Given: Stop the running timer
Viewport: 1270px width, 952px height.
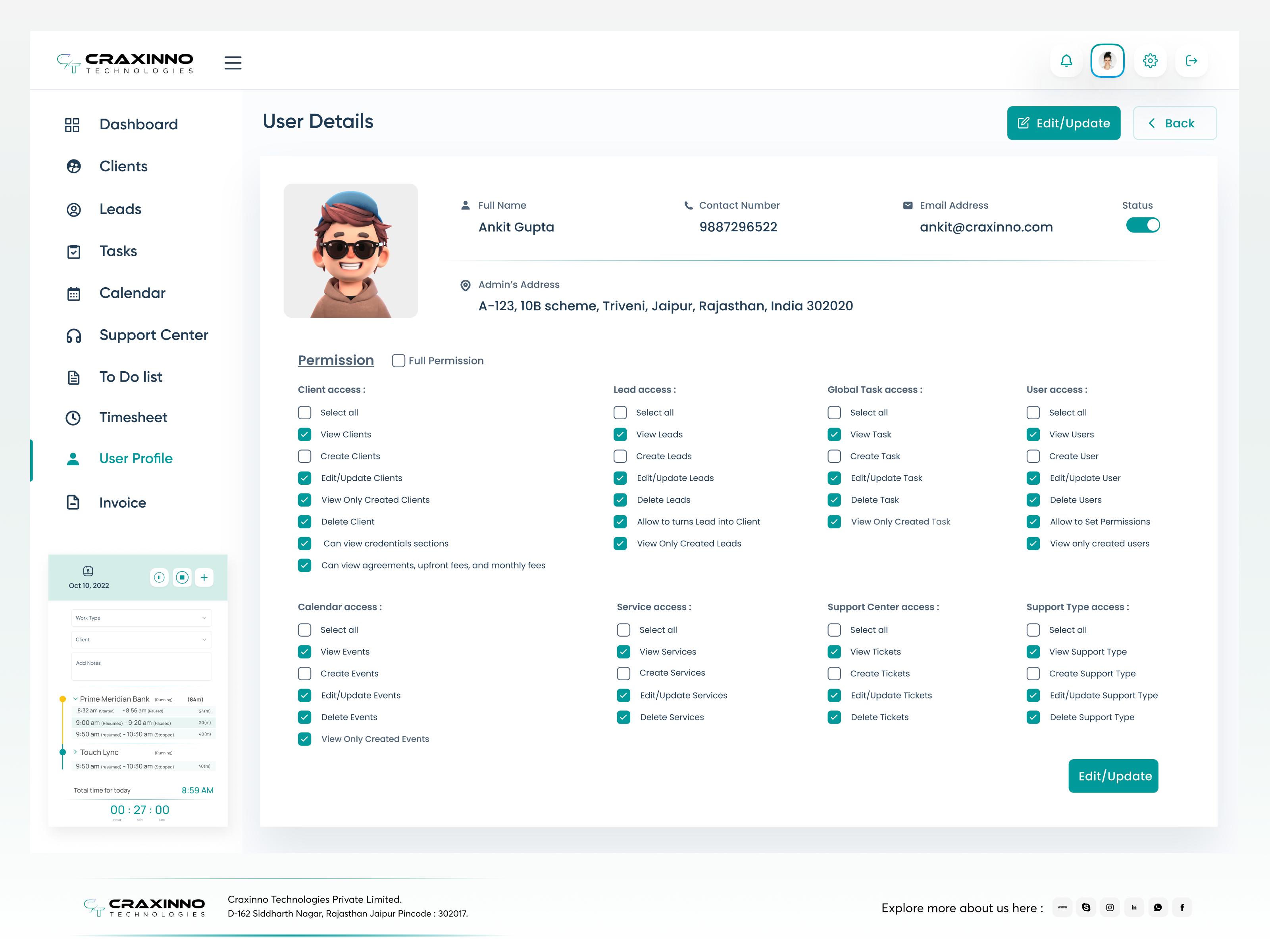Looking at the screenshot, I should pos(182,577).
